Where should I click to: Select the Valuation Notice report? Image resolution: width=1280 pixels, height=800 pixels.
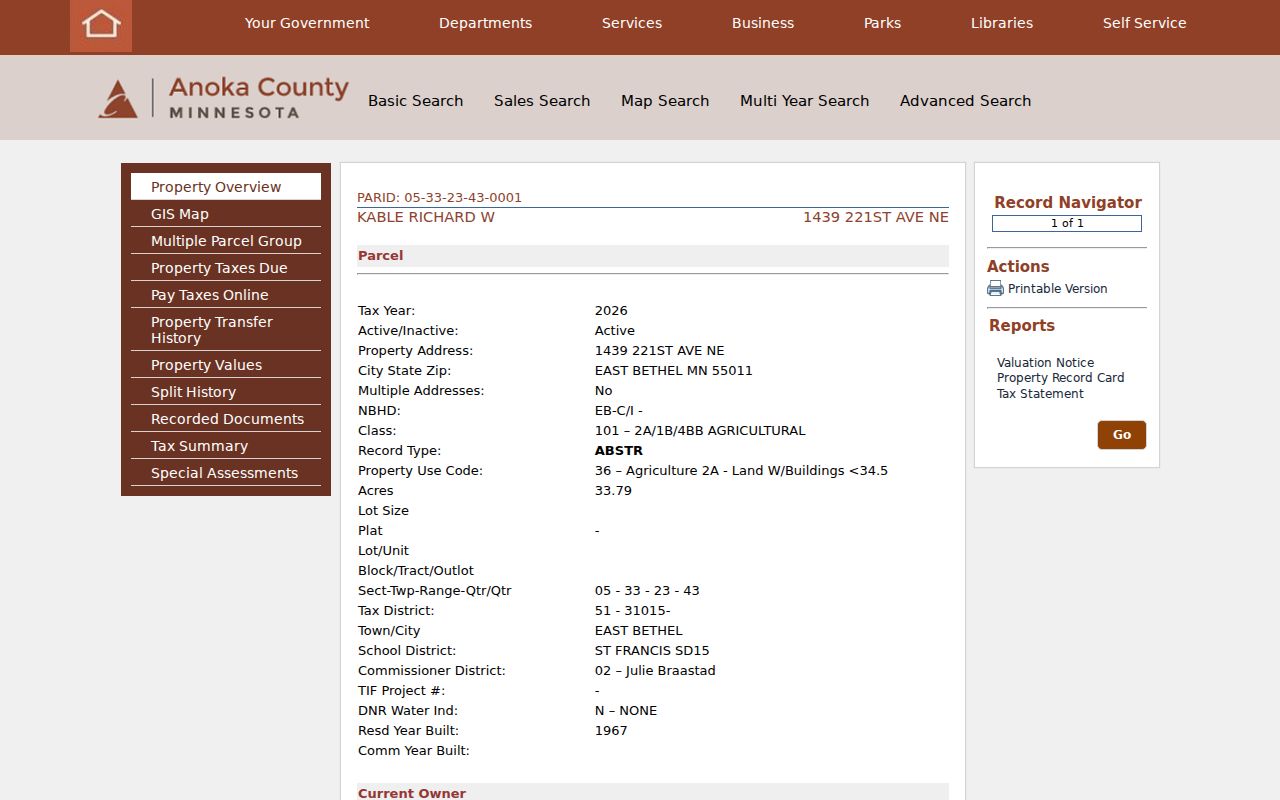[1045, 363]
